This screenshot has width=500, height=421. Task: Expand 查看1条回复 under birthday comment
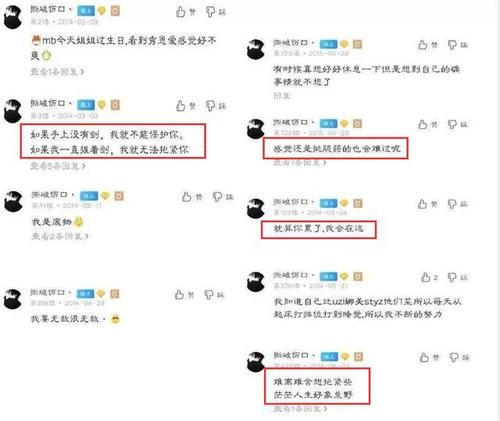pyautogui.click(x=57, y=72)
